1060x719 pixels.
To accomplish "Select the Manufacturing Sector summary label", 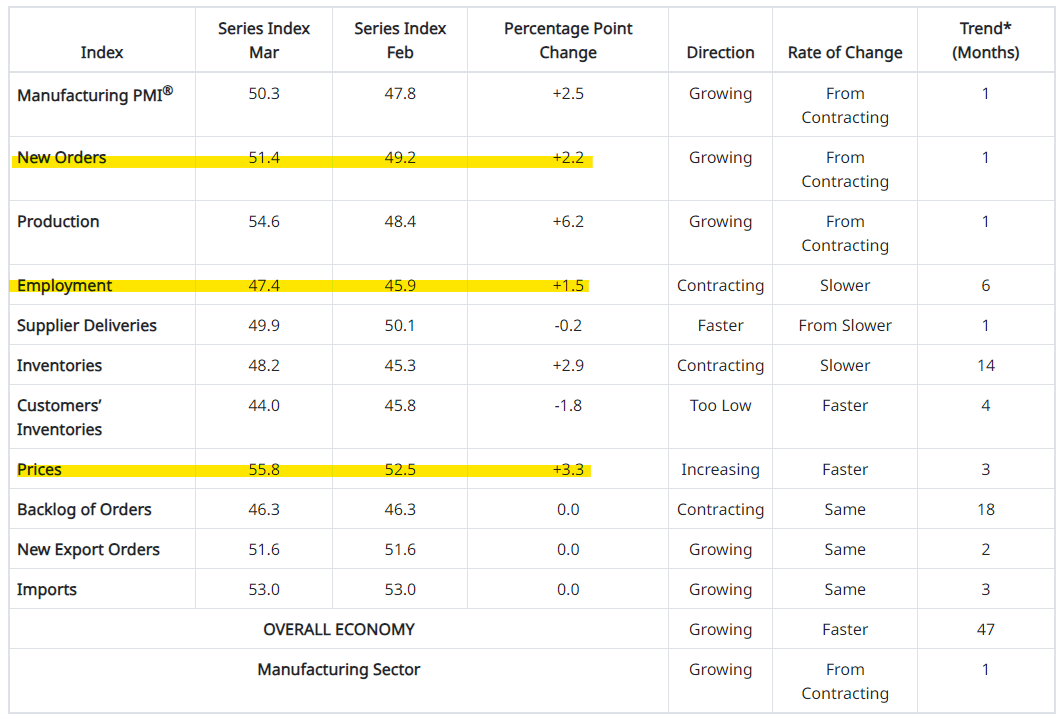I will [339, 670].
